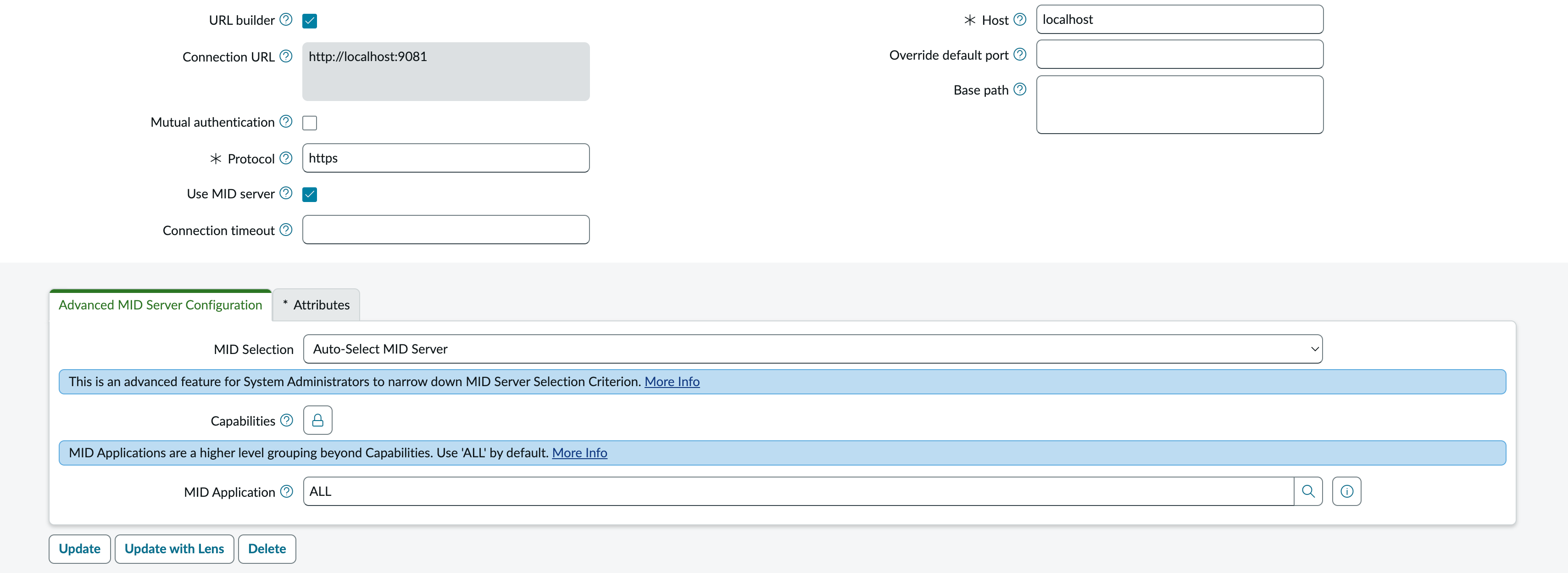This screenshot has height=573, width=1568.
Task: Show help for Base path
Action: click(1019, 89)
